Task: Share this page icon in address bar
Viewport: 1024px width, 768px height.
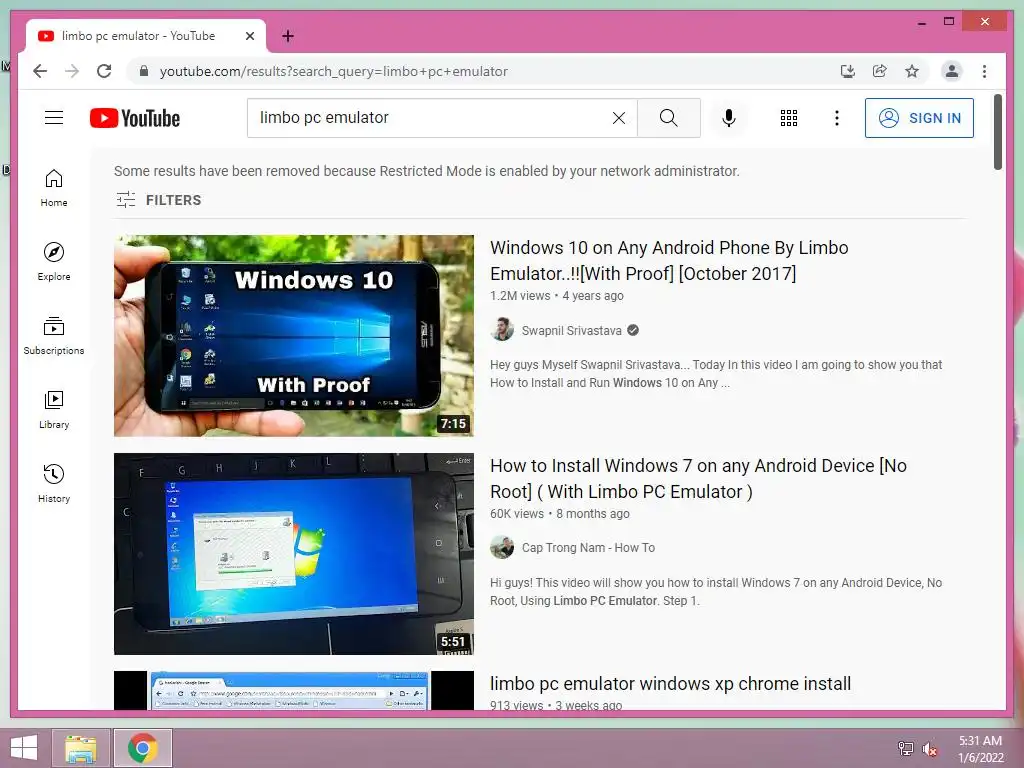Action: coord(880,71)
